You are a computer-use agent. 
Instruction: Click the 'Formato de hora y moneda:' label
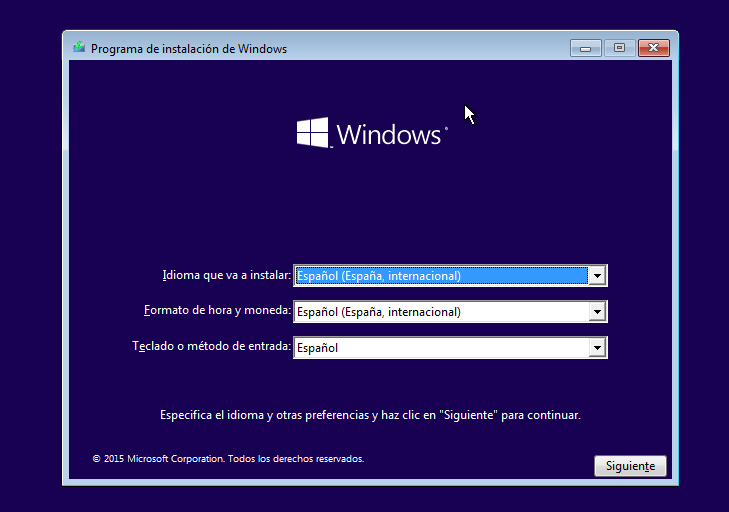pos(217,310)
